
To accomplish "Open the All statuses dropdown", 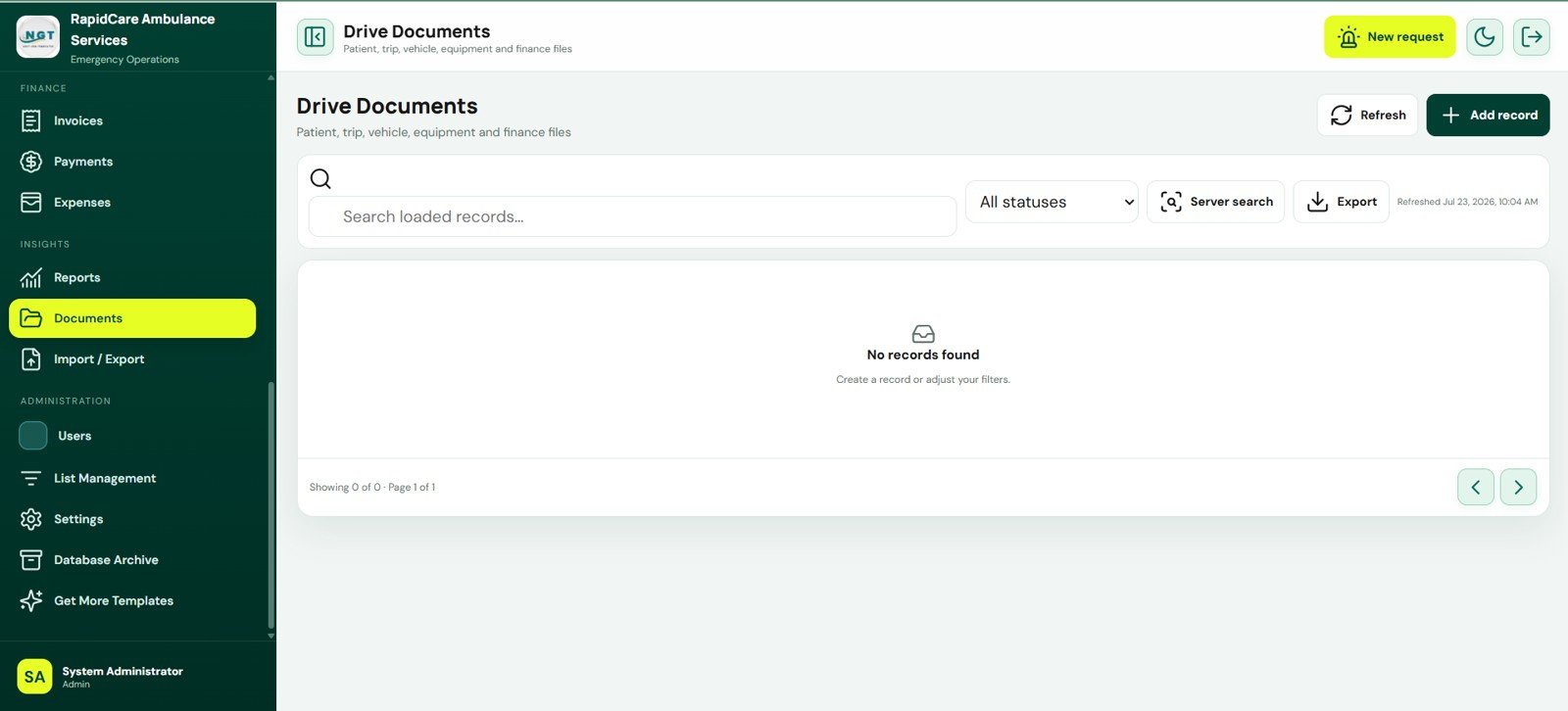I will (x=1052, y=202).
